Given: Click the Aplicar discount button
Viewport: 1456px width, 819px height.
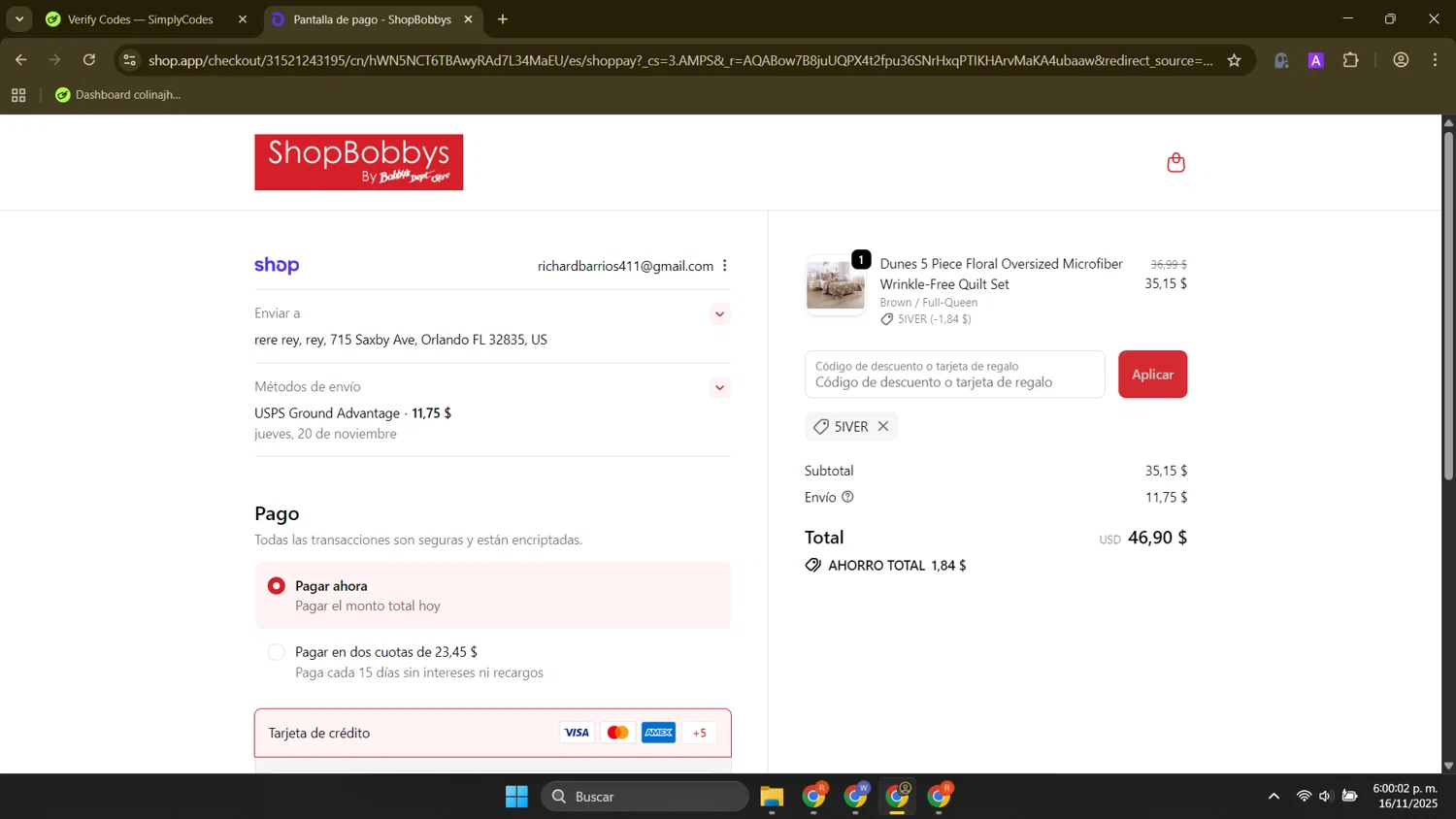Looking at the screenshot, I should 1152,375.
